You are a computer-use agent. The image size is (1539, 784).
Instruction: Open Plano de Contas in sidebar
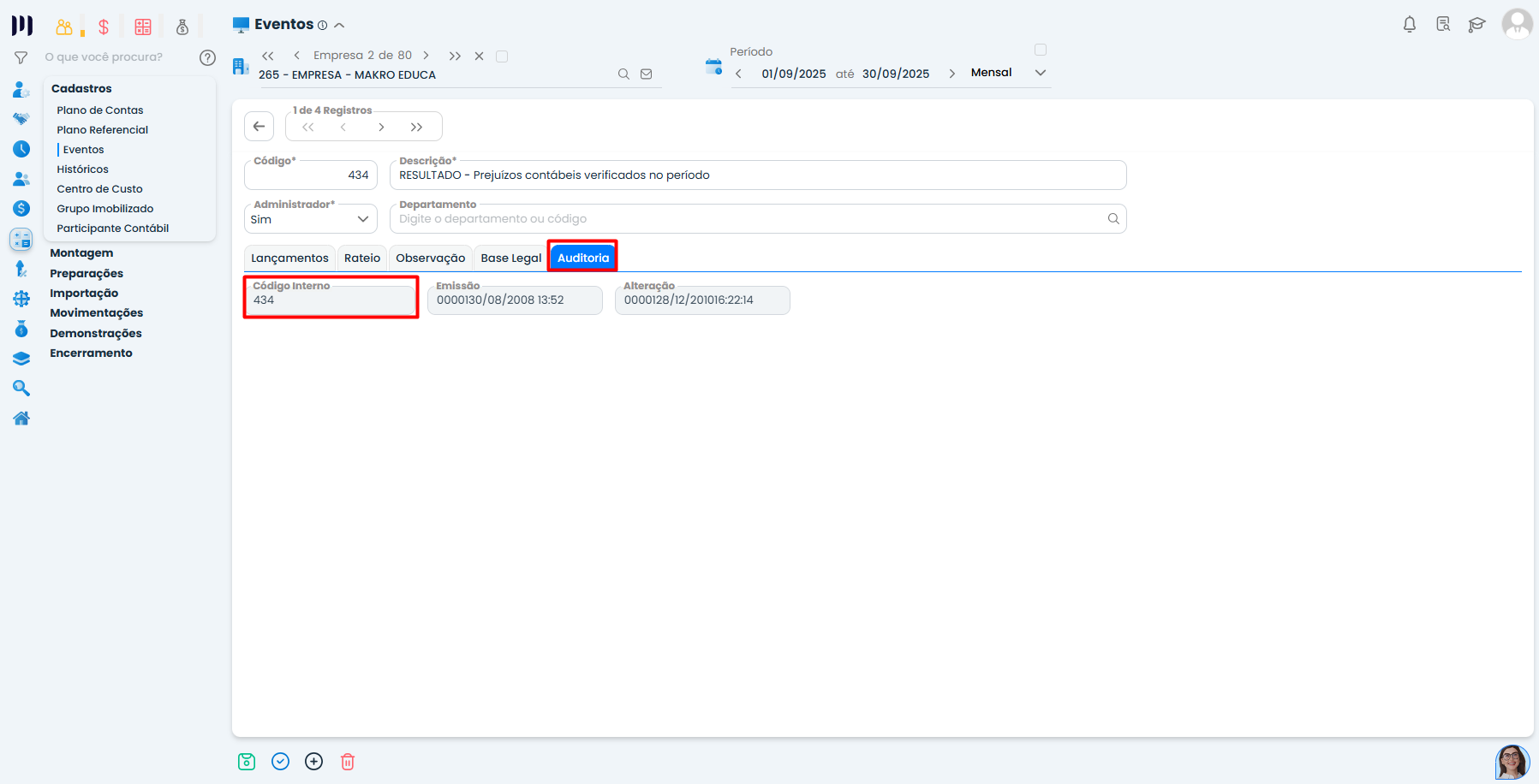click(100, 110)
